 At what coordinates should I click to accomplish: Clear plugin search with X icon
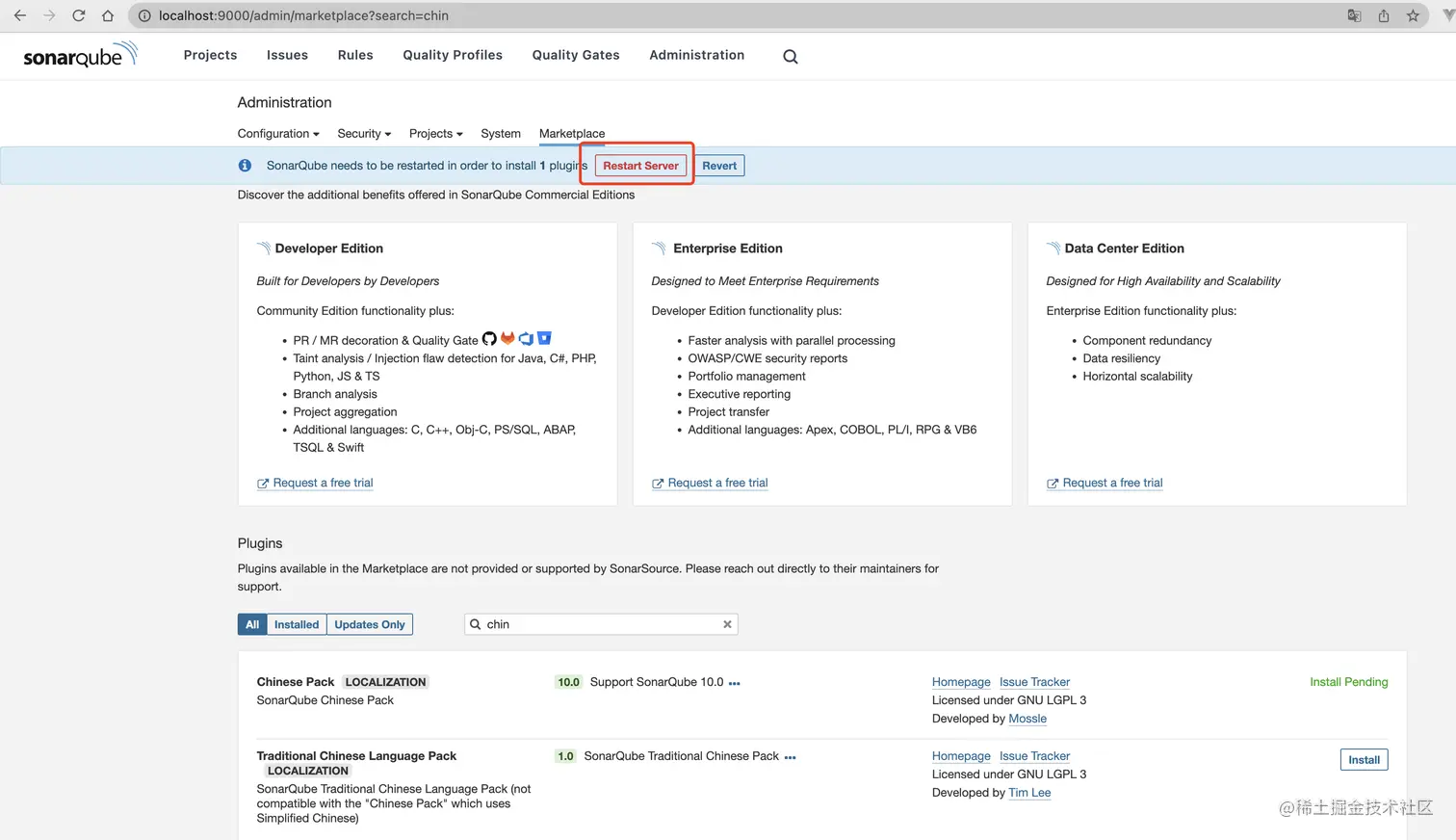[727, 624]
